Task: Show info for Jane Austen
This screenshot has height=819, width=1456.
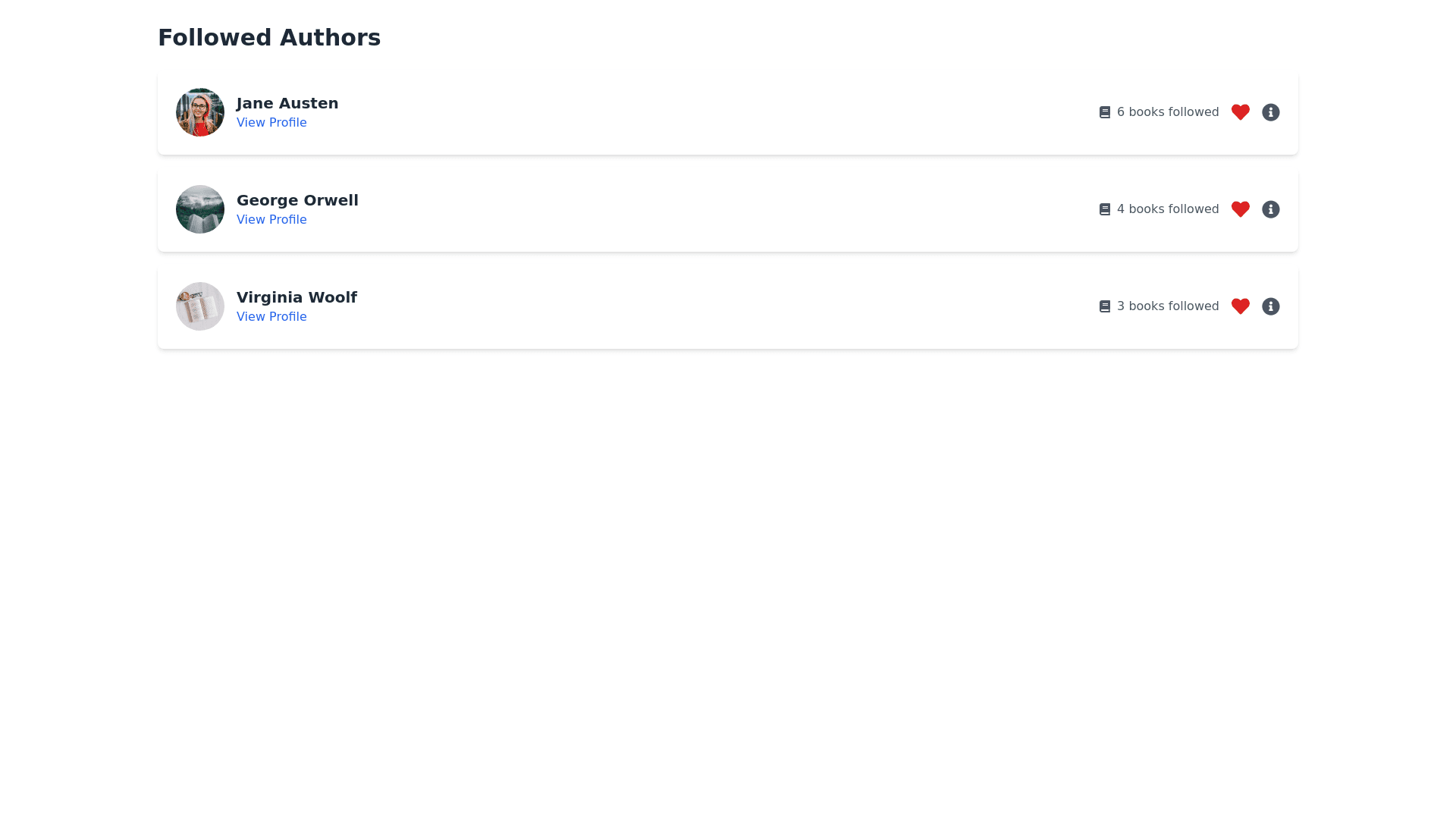Action: 1270,112
